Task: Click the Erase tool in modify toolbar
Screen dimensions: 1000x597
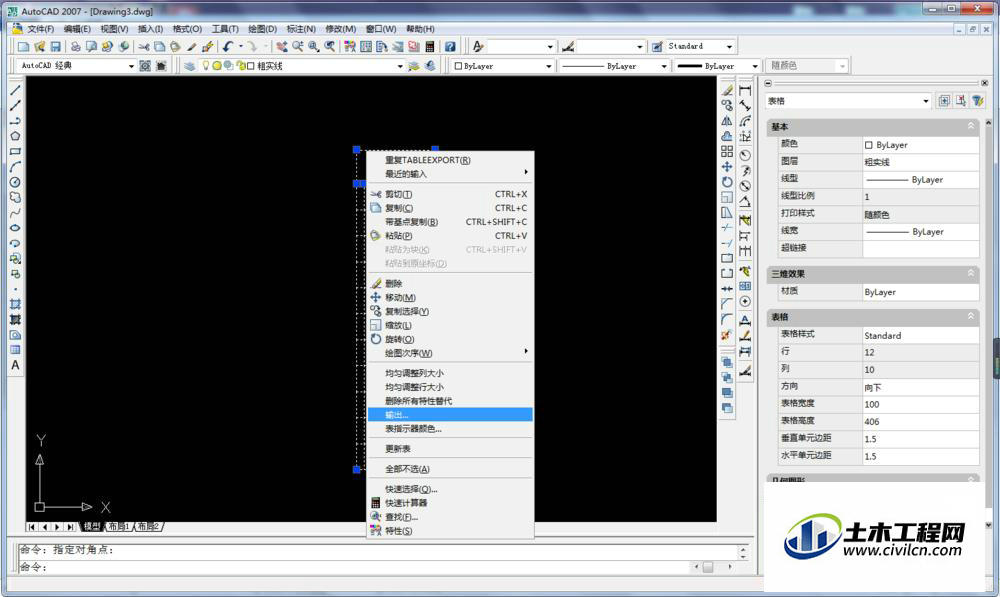Action: click(x=727, y=91)
